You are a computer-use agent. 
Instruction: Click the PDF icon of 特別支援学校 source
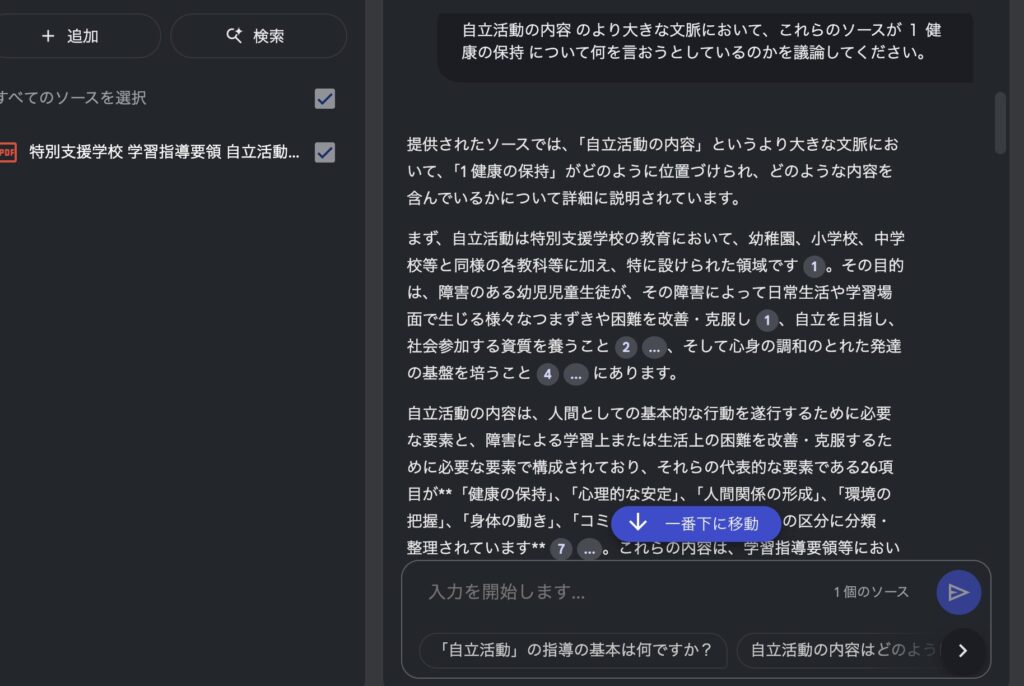click(x=7, y=152)
